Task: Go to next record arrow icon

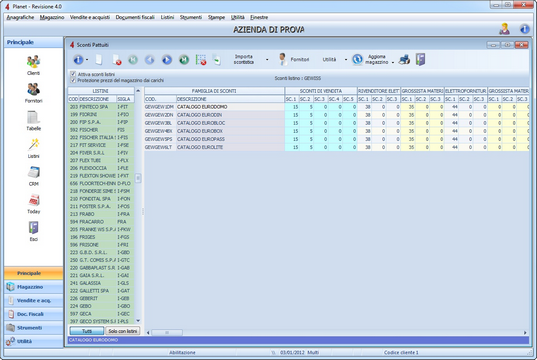Action: 167,60
